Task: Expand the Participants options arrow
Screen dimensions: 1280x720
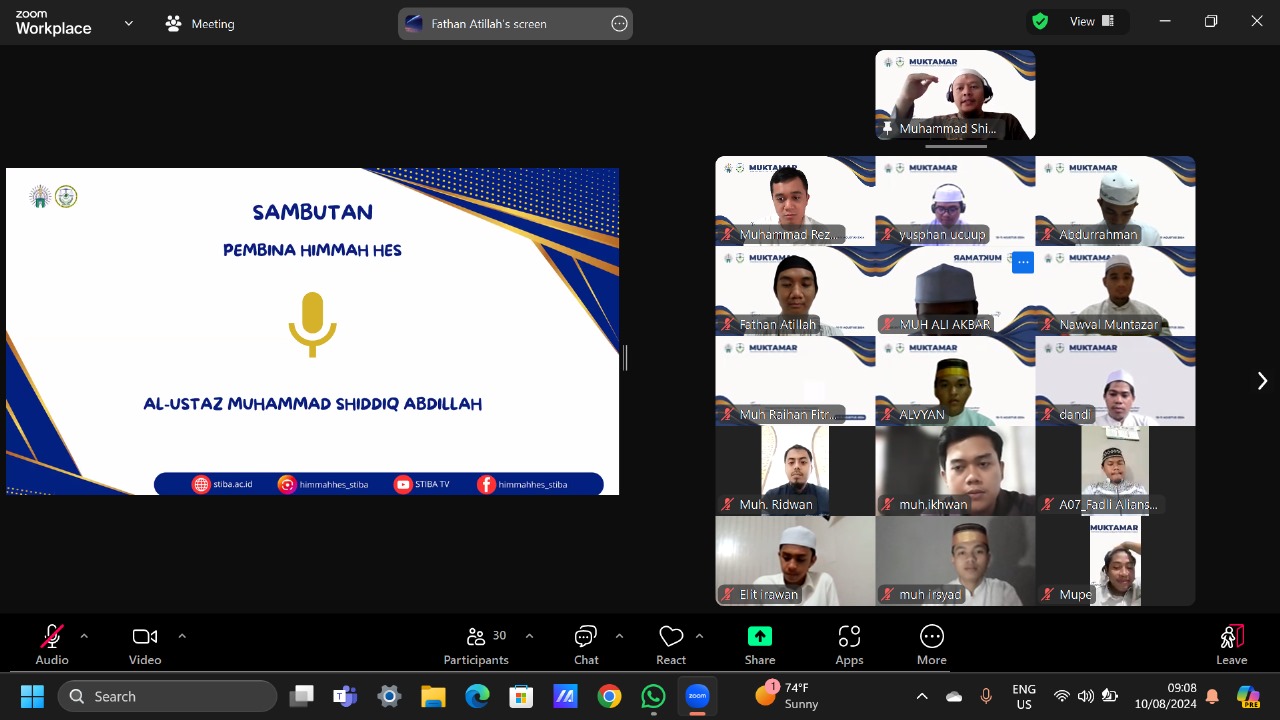Action: coord(529,636)
